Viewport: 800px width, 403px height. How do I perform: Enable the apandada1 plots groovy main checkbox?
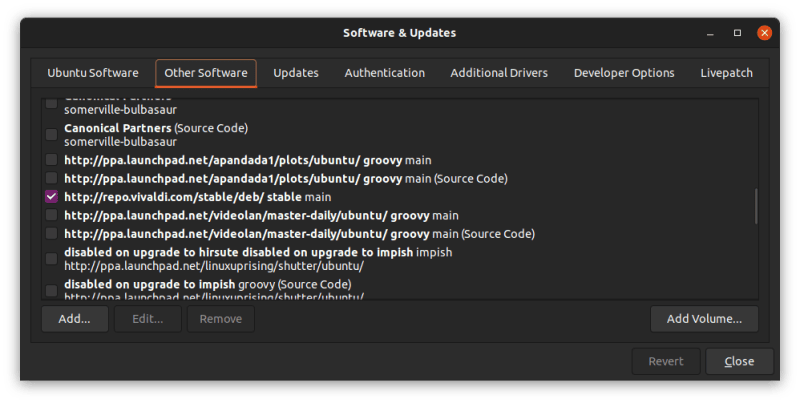click(x=52, y=160)
